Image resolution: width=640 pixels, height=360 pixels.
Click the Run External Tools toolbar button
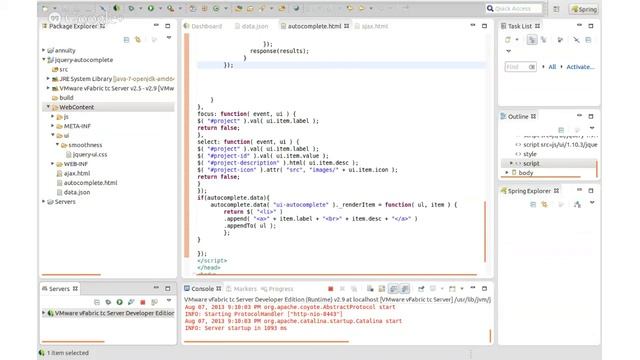click(x=170, y=8)
